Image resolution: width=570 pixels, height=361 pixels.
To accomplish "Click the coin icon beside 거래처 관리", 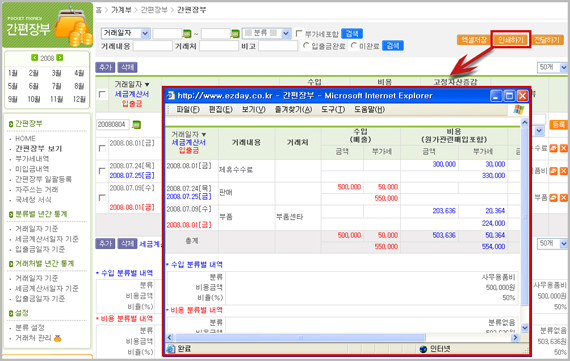I will [x=57, y=338].
